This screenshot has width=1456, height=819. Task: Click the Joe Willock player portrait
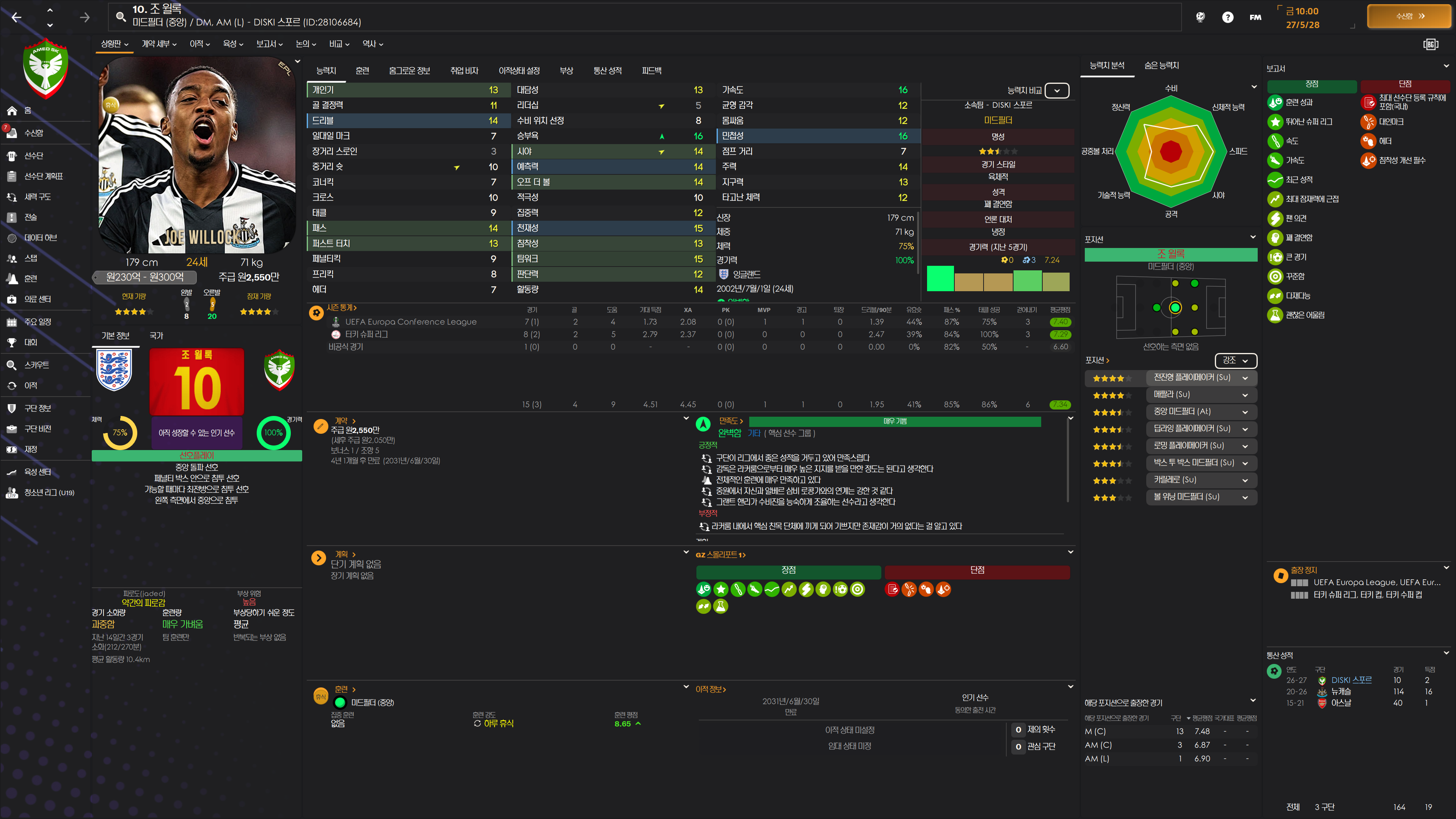pyautogui.click(x=196, y=155)
